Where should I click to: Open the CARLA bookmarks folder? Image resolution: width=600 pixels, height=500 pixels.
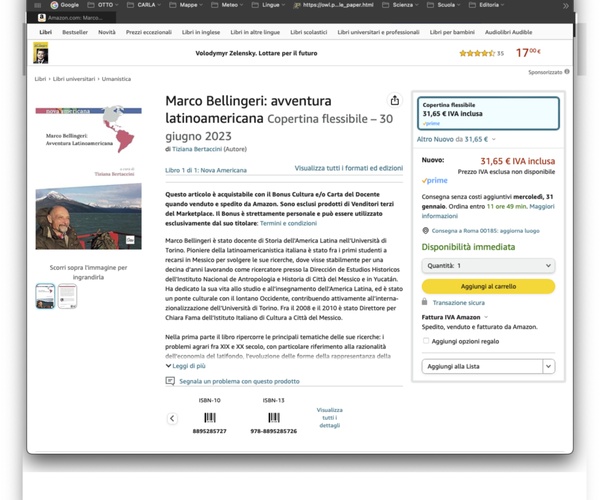point(143,5)
